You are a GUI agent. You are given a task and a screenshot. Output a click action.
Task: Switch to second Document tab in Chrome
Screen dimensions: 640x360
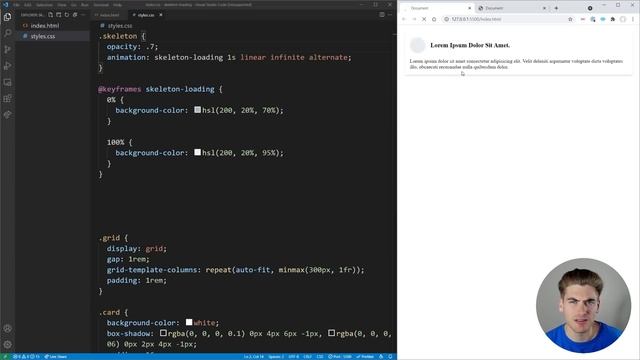511,8
